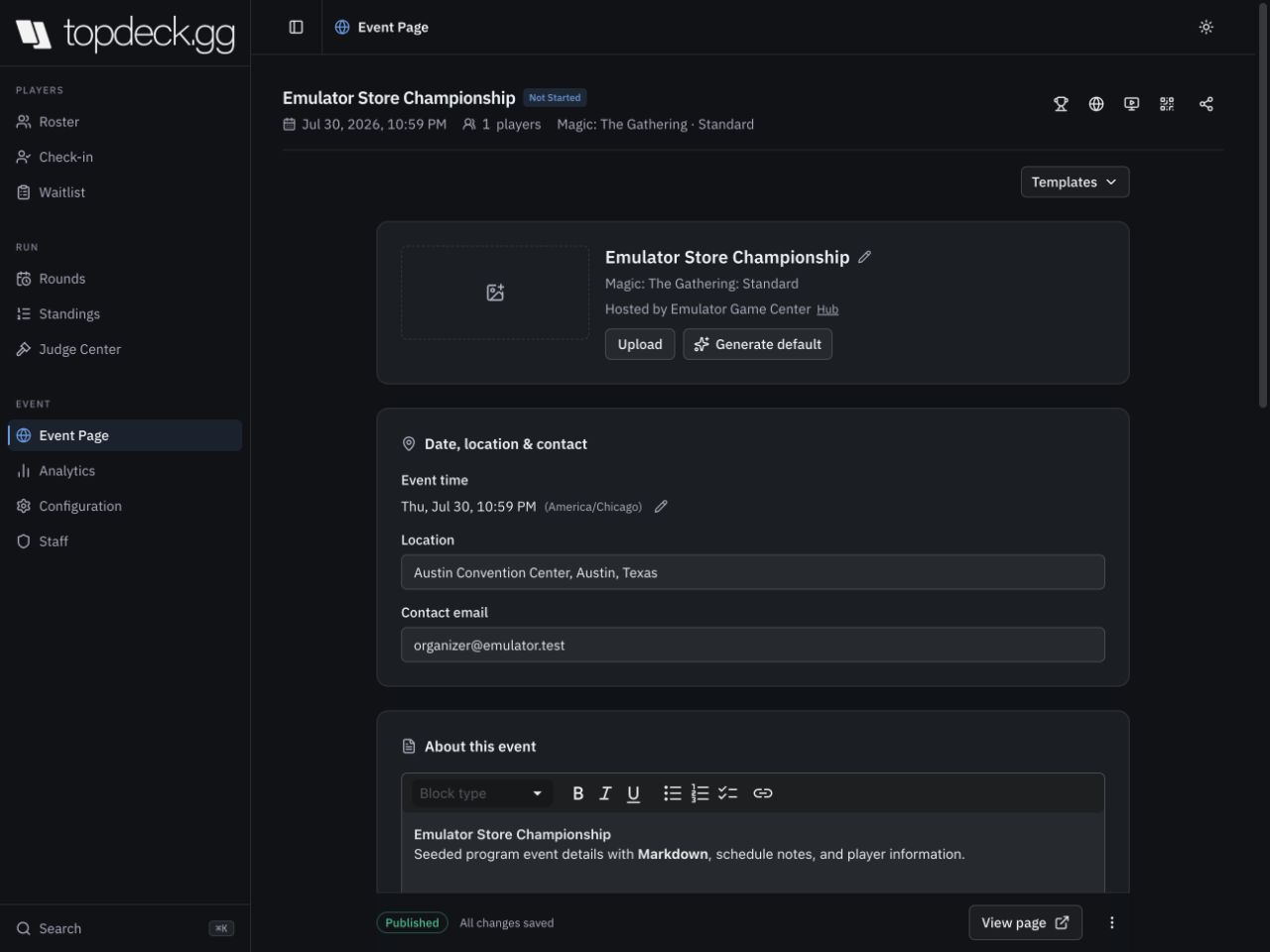1270x952 pixels.
Task: Click the globe icon in the event header
Action: click(1096, 104)
